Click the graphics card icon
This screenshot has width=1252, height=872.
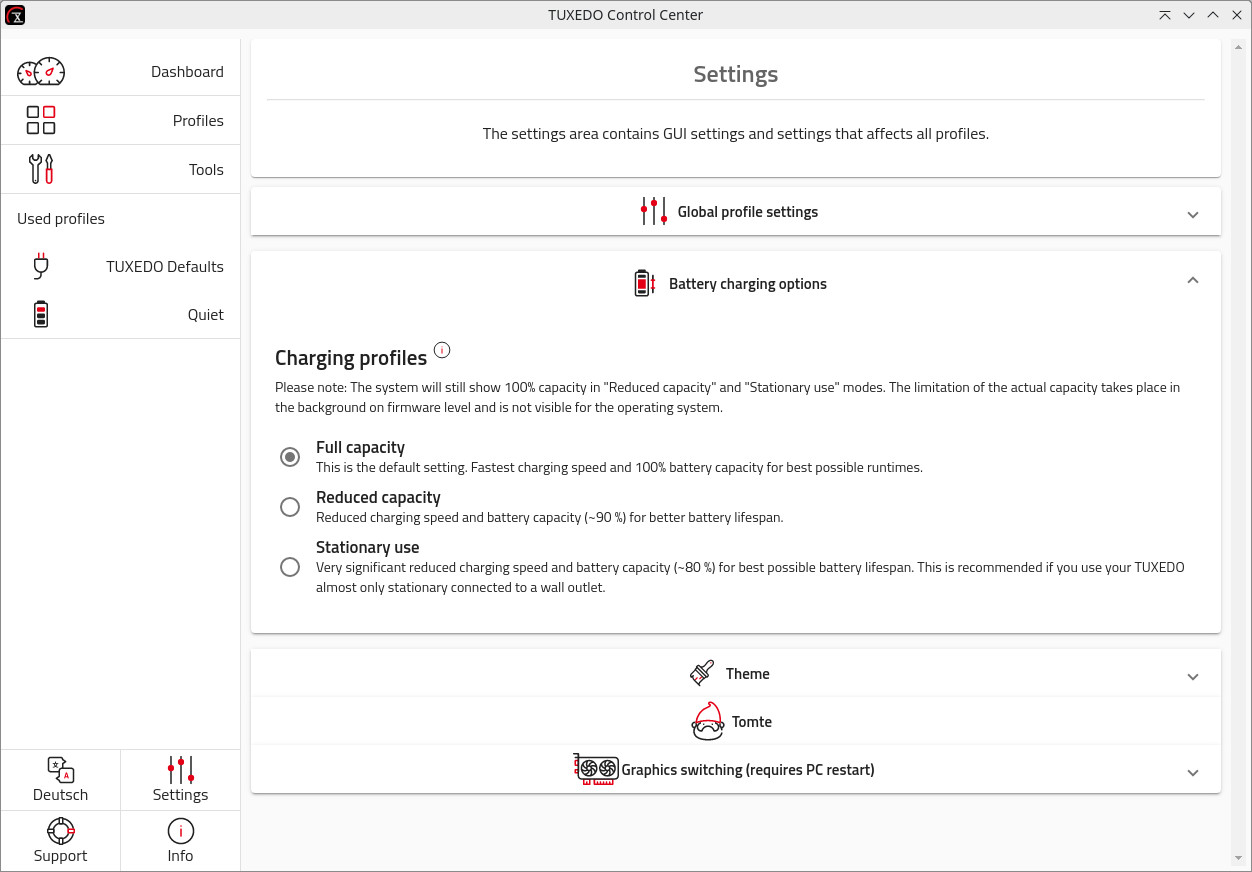595,769
